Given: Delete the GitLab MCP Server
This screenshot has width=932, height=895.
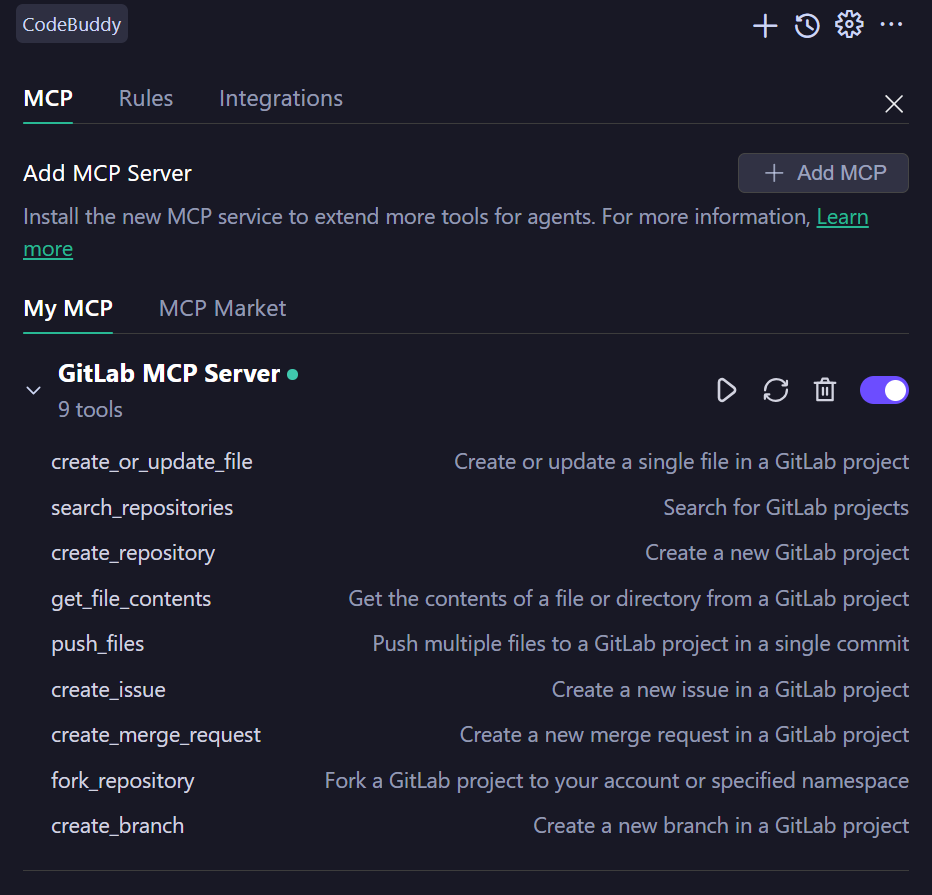Looking at the screenshot, I should click(x=825, y=390).
